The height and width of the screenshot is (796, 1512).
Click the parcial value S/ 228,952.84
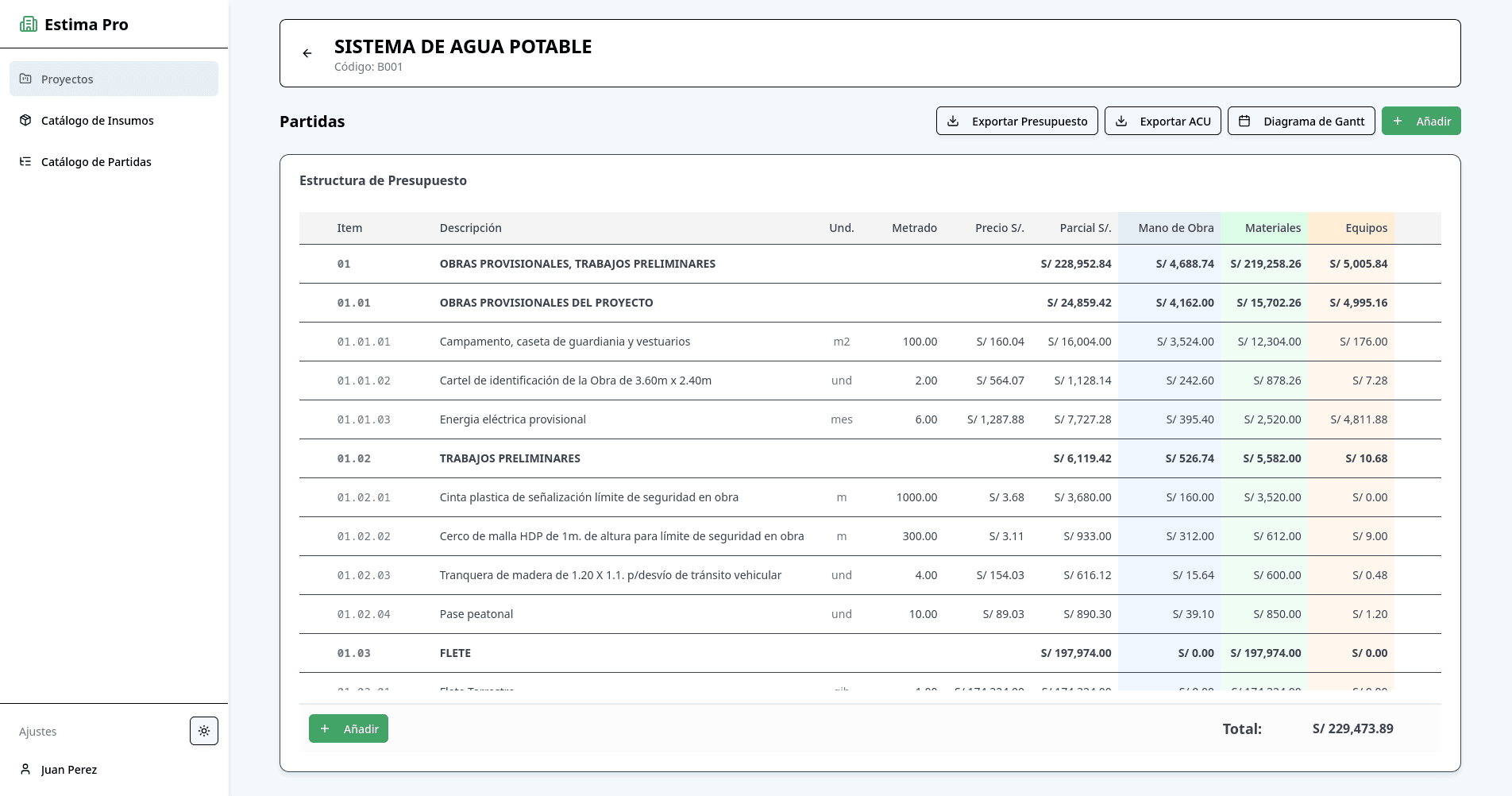(1076, 264)
